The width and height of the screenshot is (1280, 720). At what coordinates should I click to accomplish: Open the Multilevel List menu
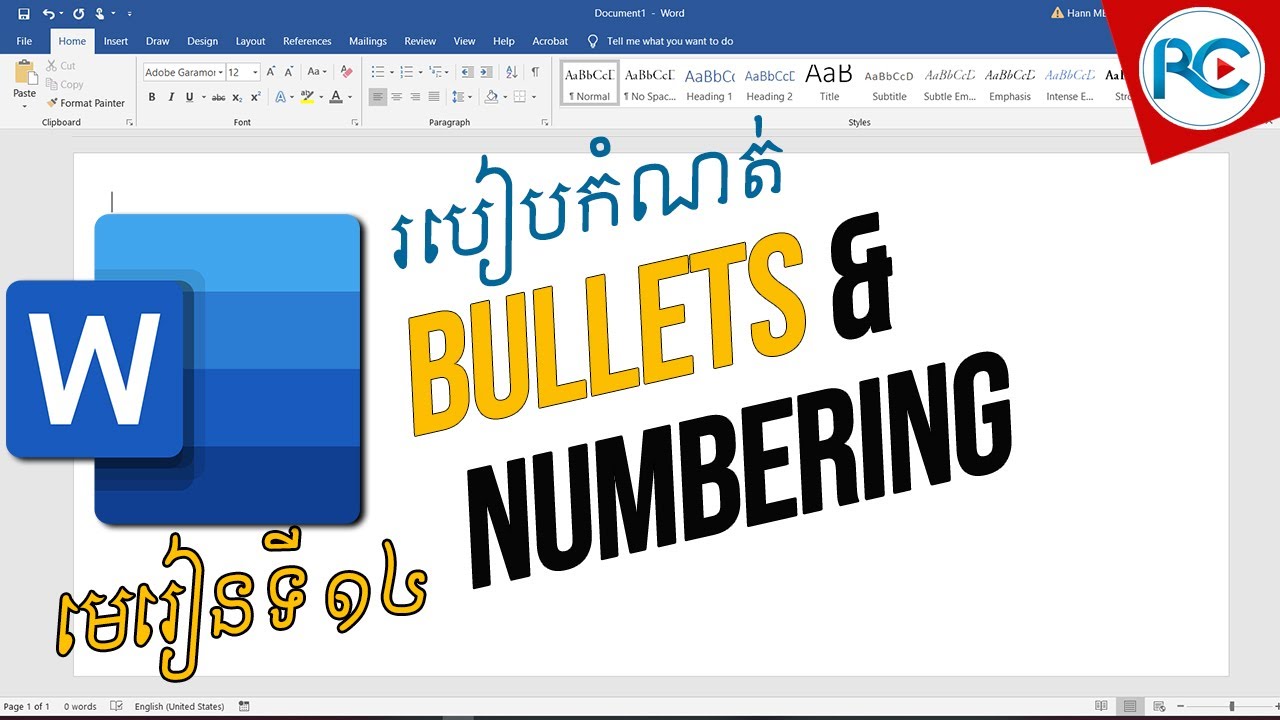coord(436,72)
